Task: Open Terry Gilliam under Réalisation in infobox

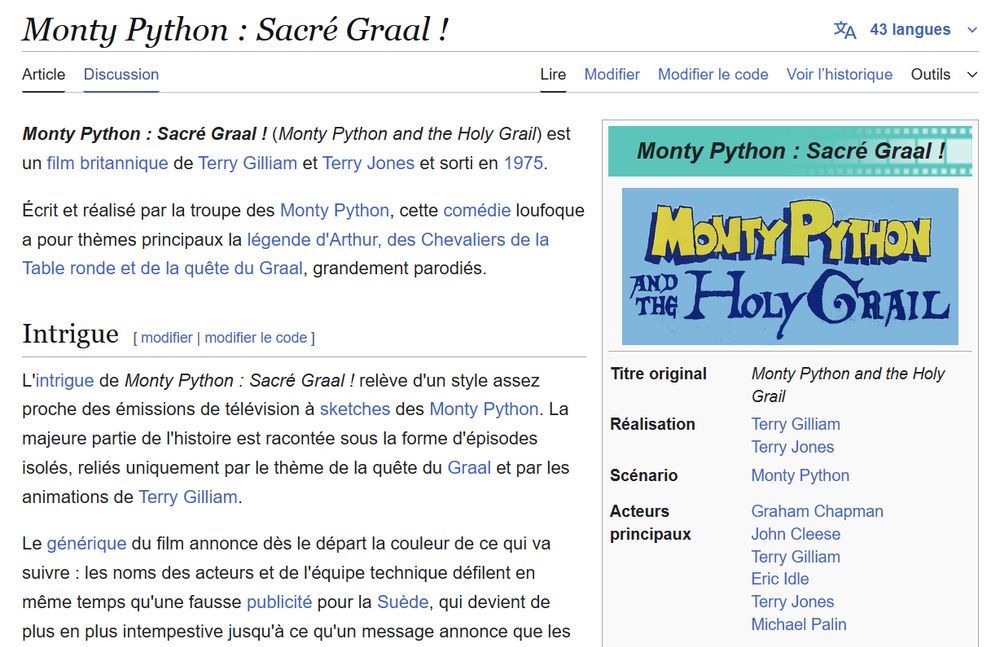Action: 795,424
